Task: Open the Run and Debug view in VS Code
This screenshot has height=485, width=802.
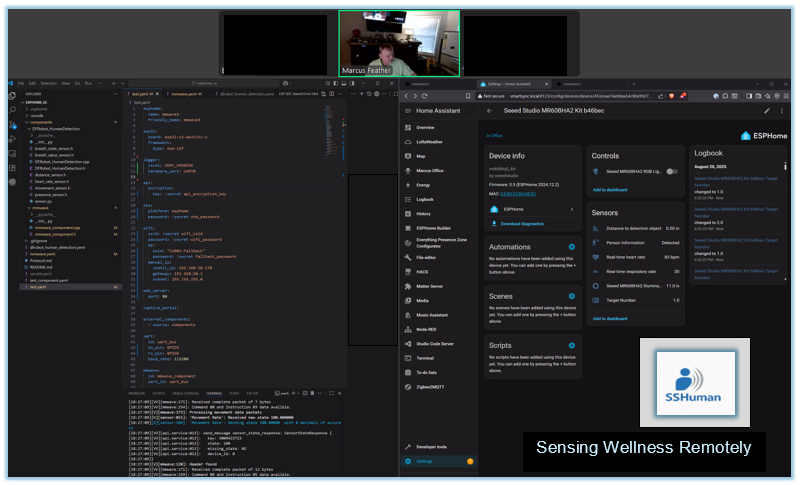Action: 12,139
